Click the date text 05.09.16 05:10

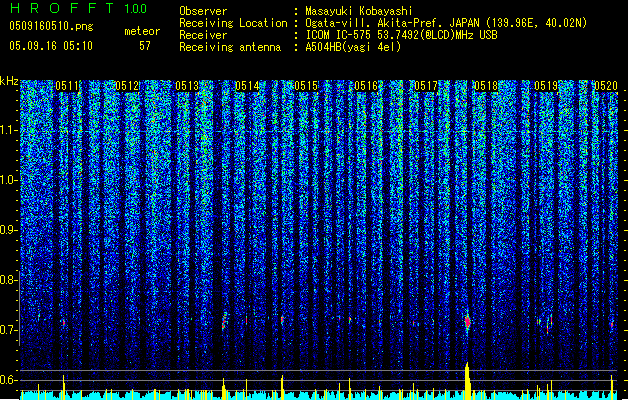click(51, 46)
